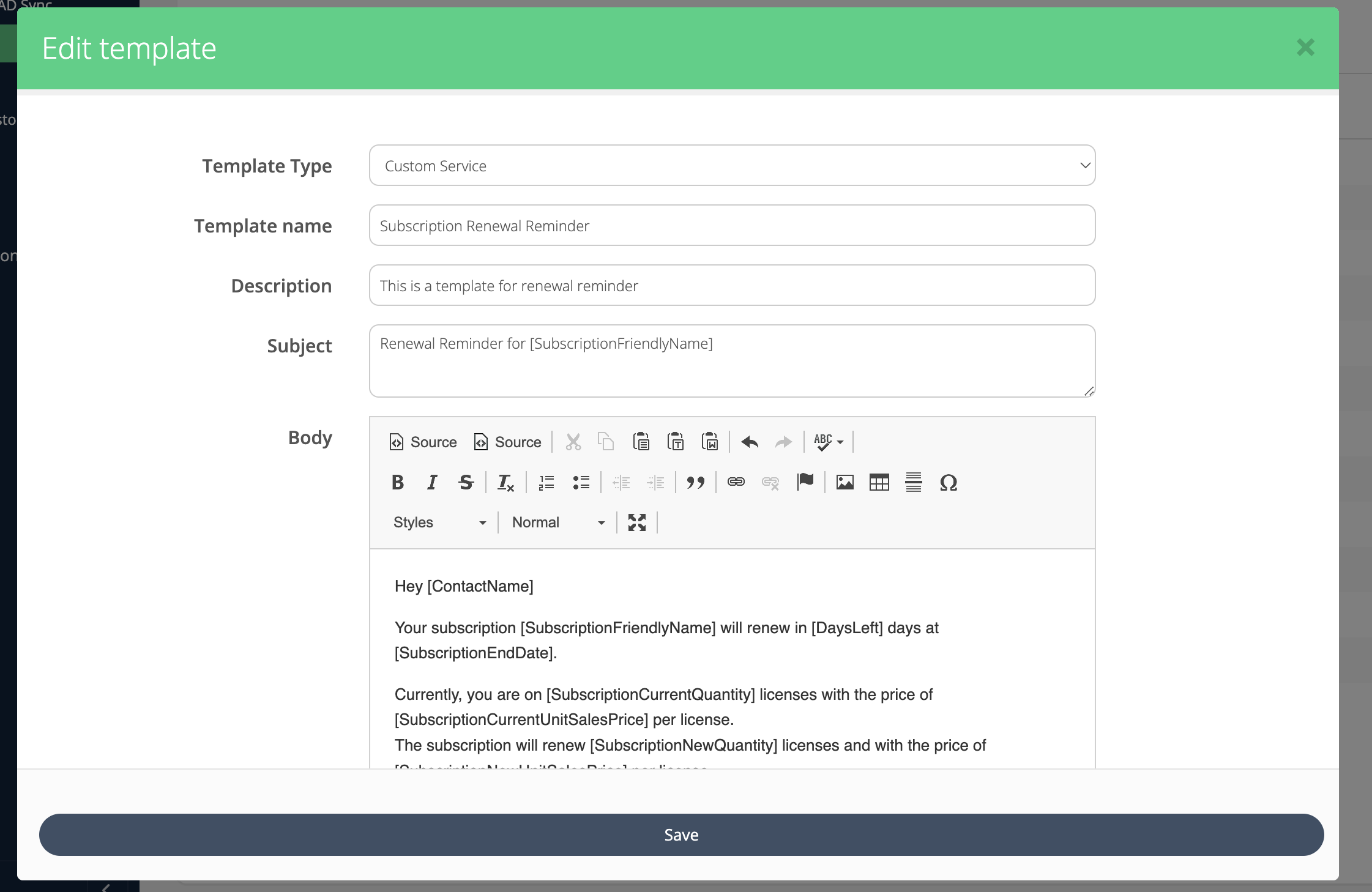Toggle bold formatting in editor

coord(398,483)
